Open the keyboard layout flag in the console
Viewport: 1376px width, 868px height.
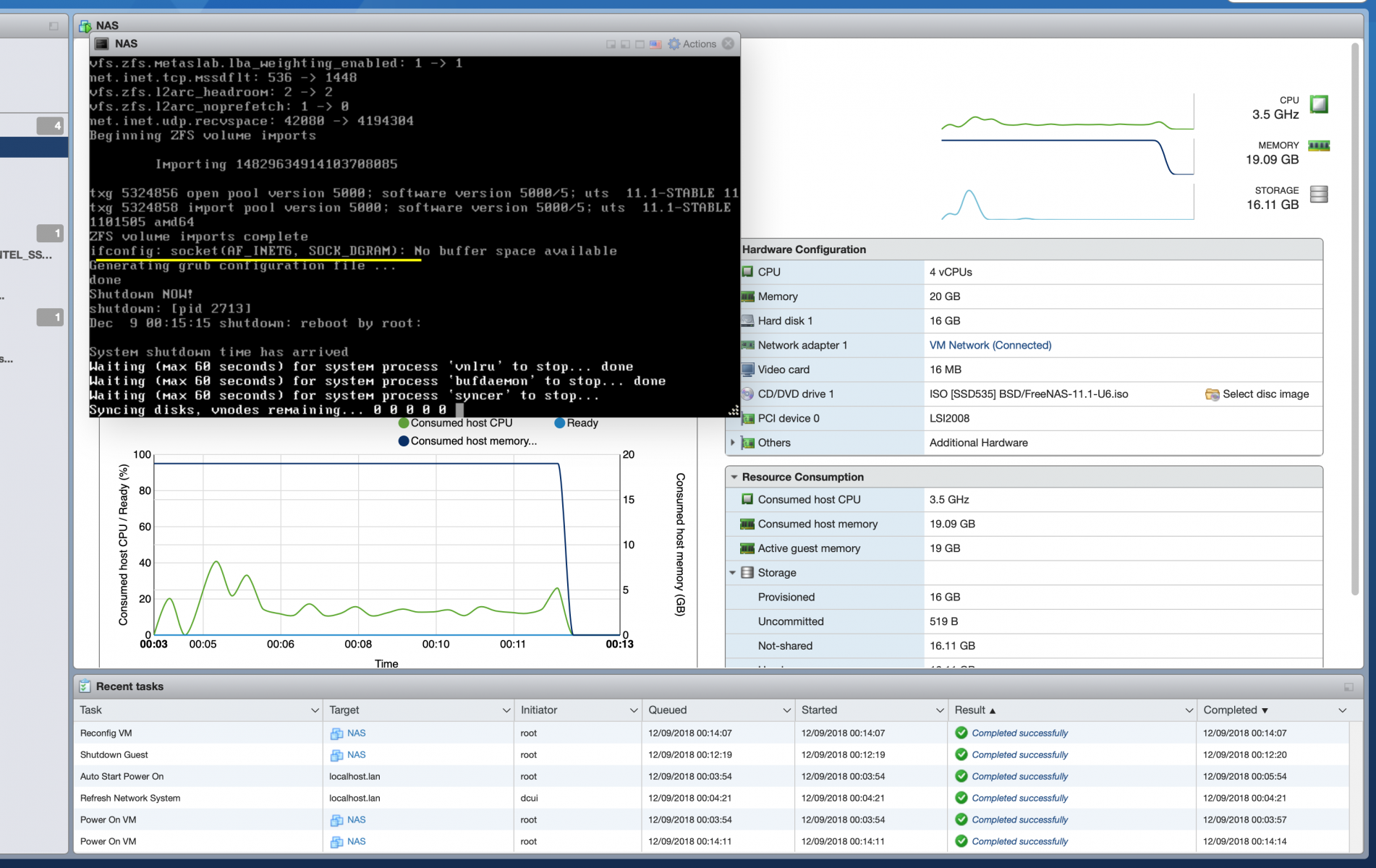point(655,44)
